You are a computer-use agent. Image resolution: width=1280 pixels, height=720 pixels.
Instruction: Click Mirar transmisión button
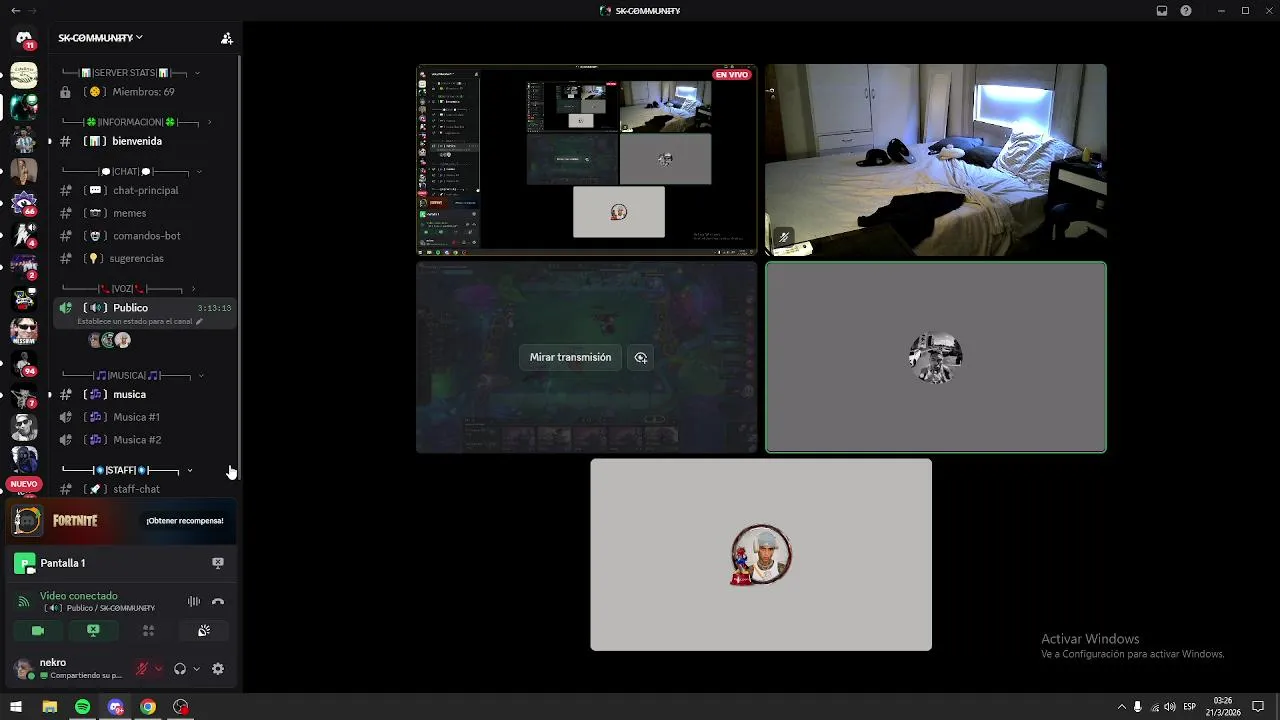tap(570, 357)
